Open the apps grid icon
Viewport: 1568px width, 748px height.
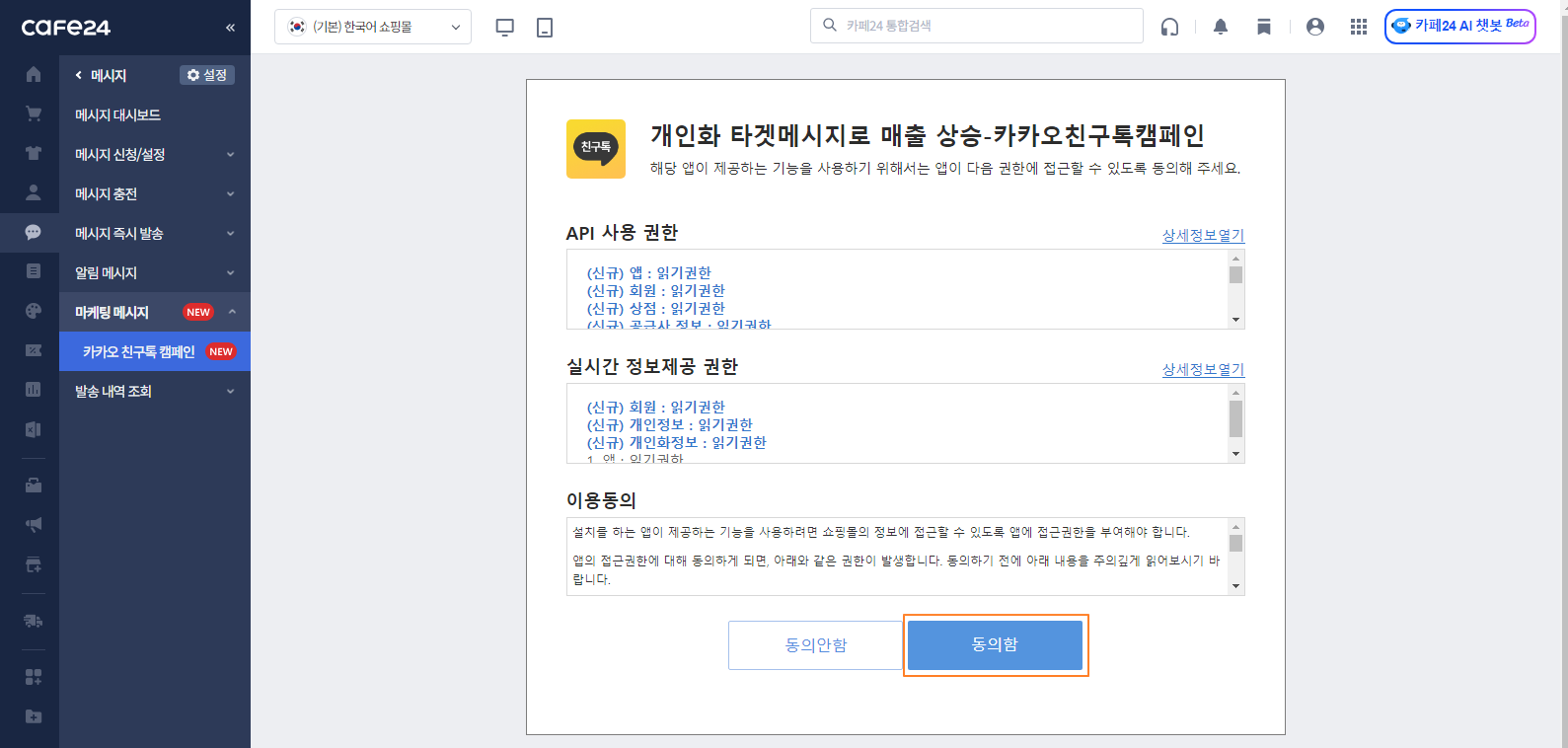1359,27
